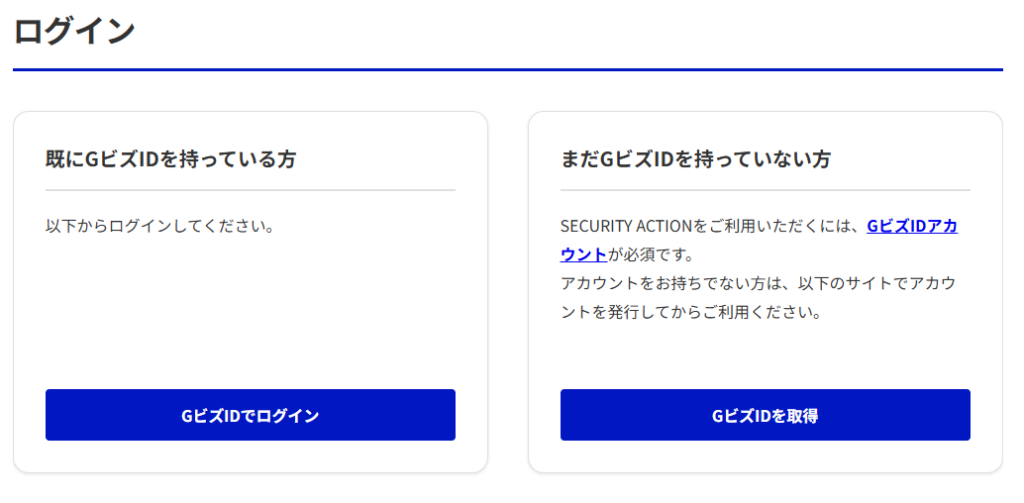The width and height of the screenshot is (1024, 503).
Task: Click the アカウントをお持ちでない方は sentence line
Action: click(758, 284)
